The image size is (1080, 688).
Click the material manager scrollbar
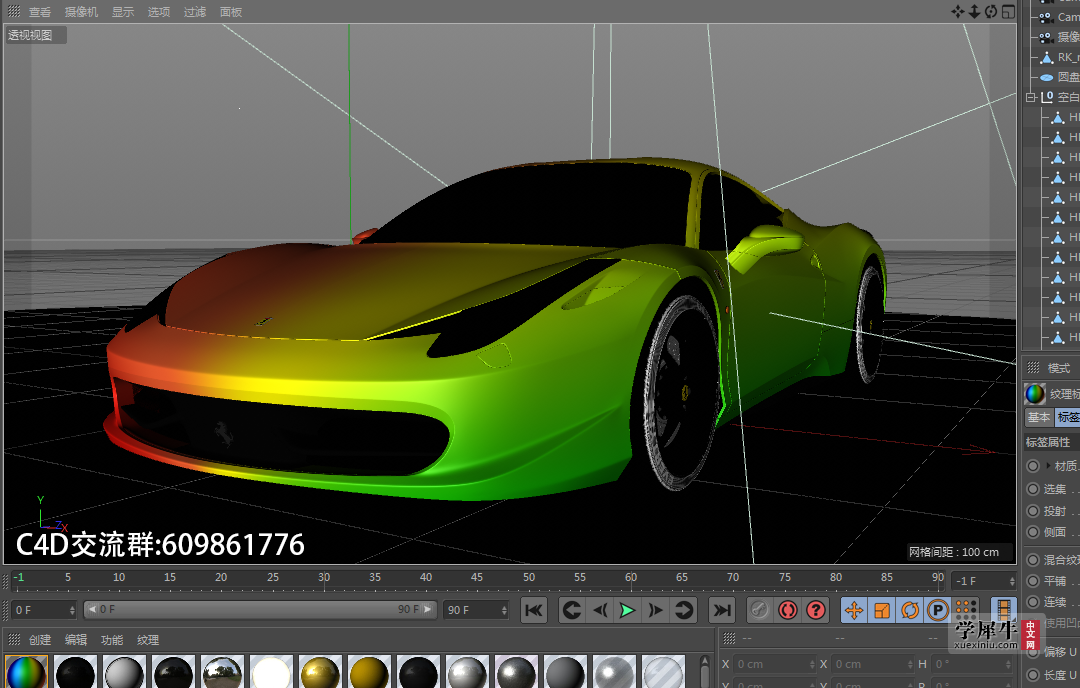click(x=704, y=671)
